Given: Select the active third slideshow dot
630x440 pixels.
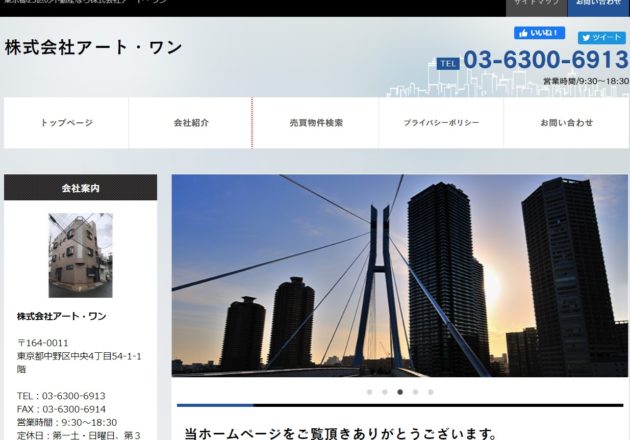Looking at the screenshot, I should coord(400,392).
